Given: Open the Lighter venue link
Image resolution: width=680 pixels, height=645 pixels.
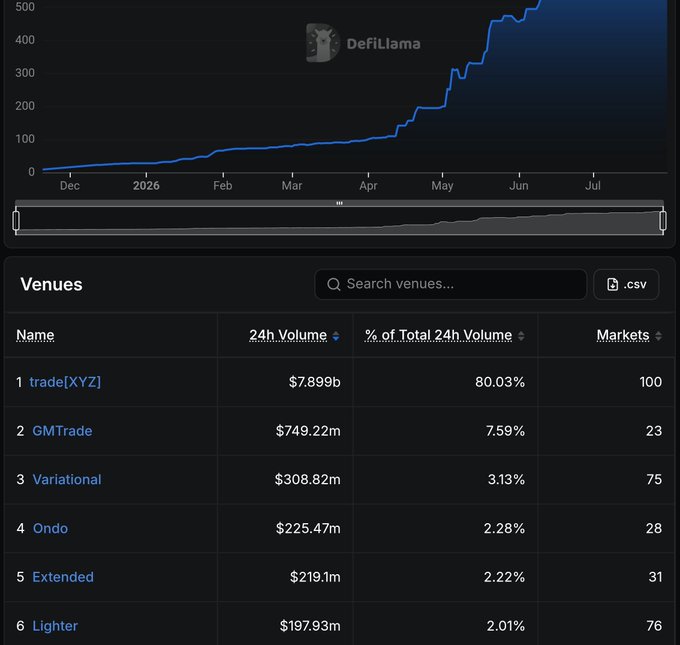Looking at the screenshot, I should (55, 626).
